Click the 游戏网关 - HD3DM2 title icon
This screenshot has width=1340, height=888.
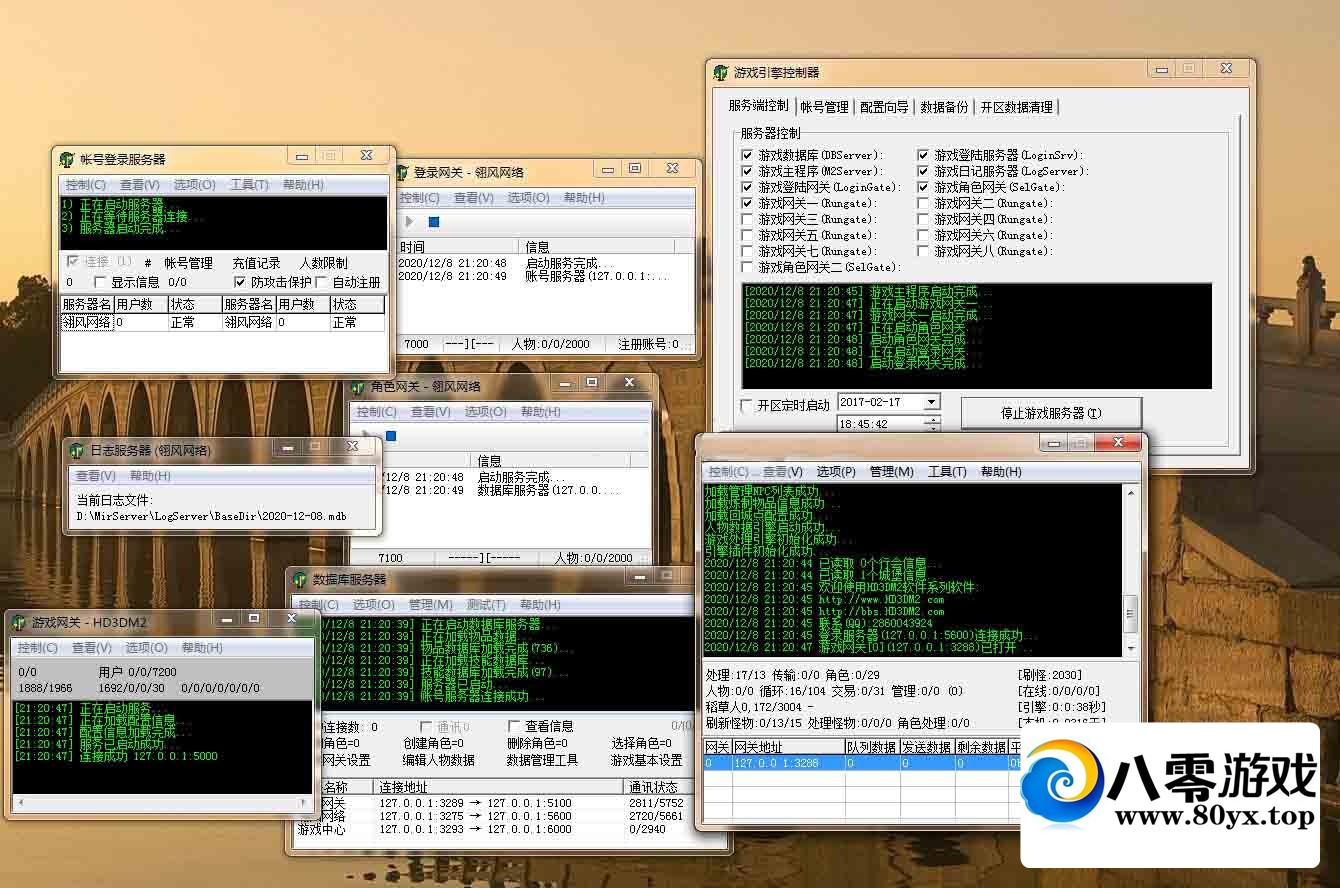coord(19,623)
